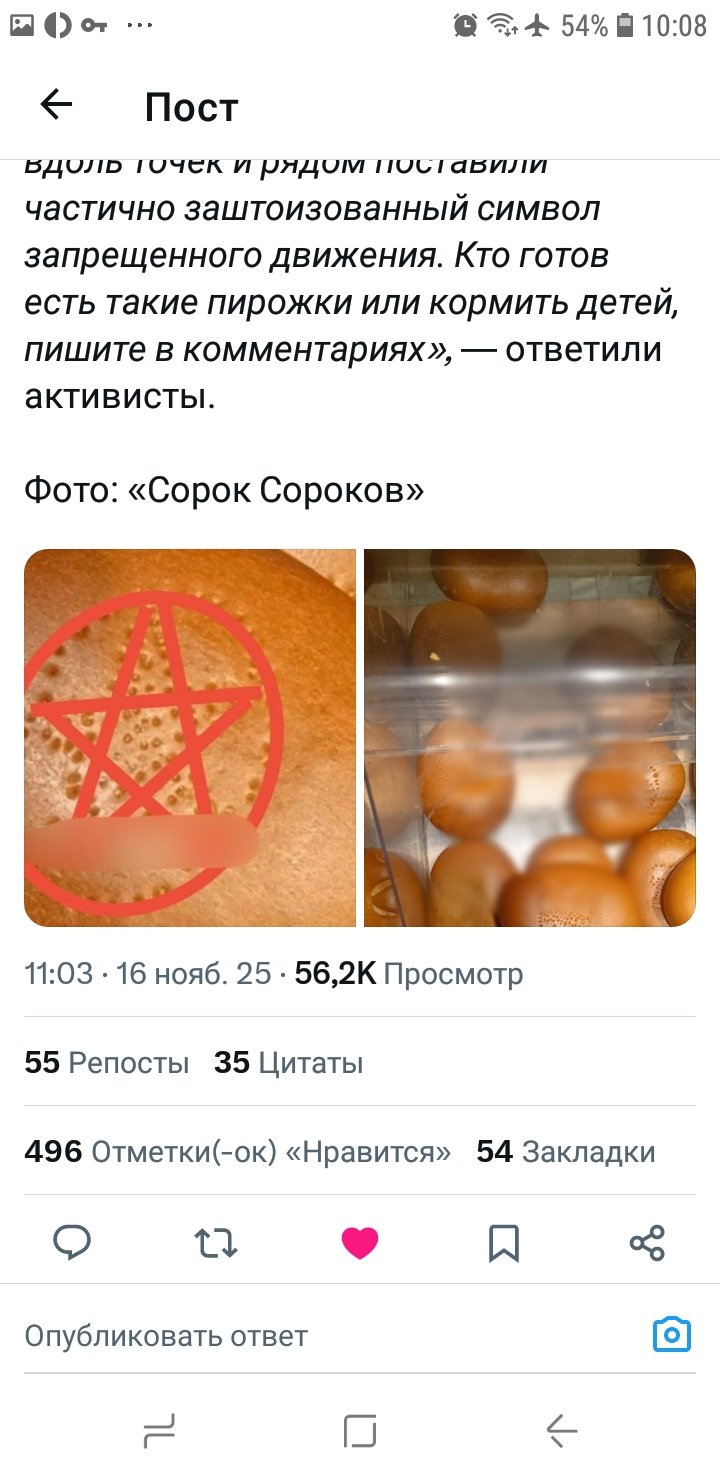Go back using the arrow next to Пост
The height and width of the screenshot is (1480, 720).
pyautogui.click(x=56, y=104)
